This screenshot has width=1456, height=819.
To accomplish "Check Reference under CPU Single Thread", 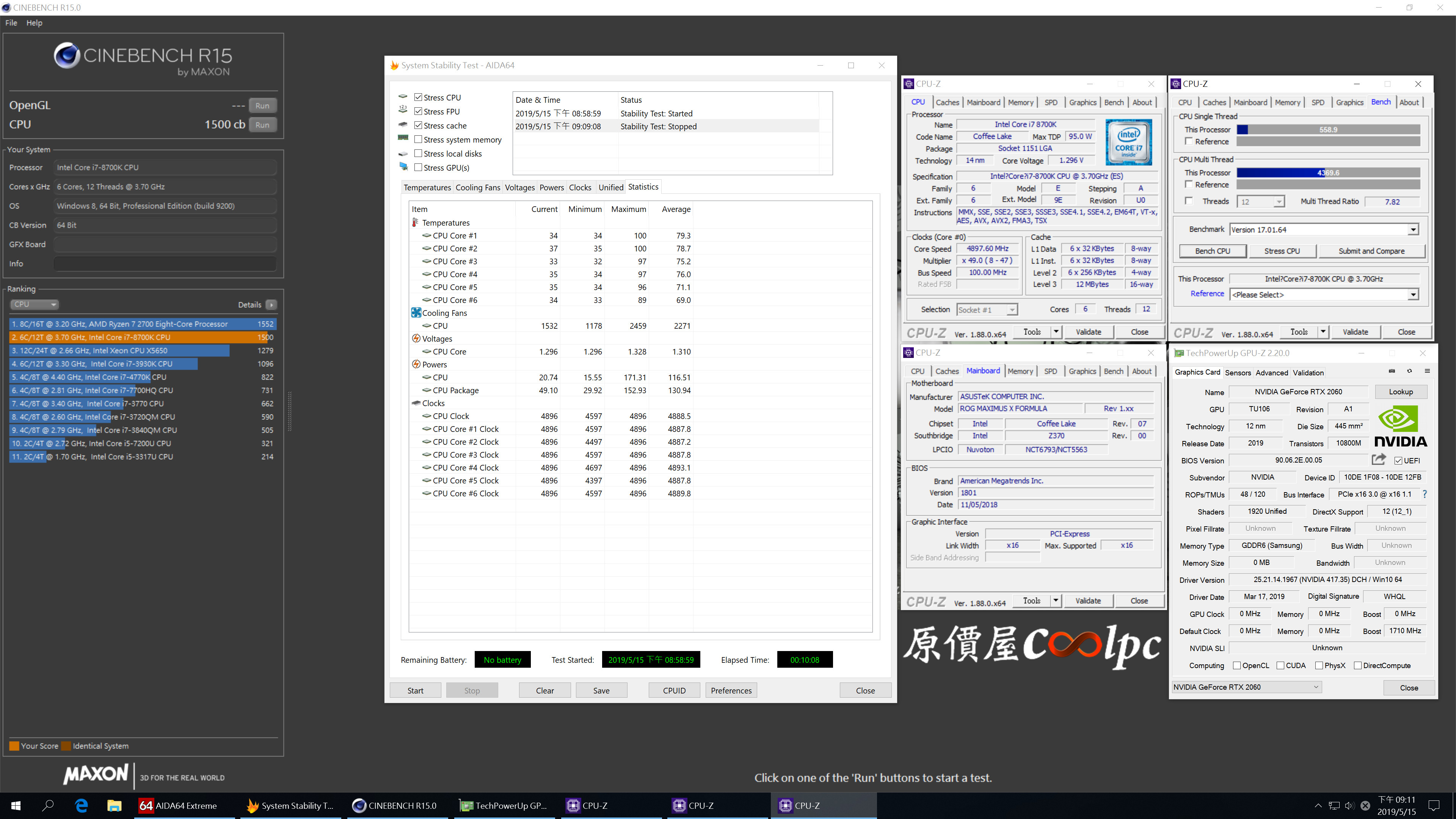I will tap(1189, 141).
